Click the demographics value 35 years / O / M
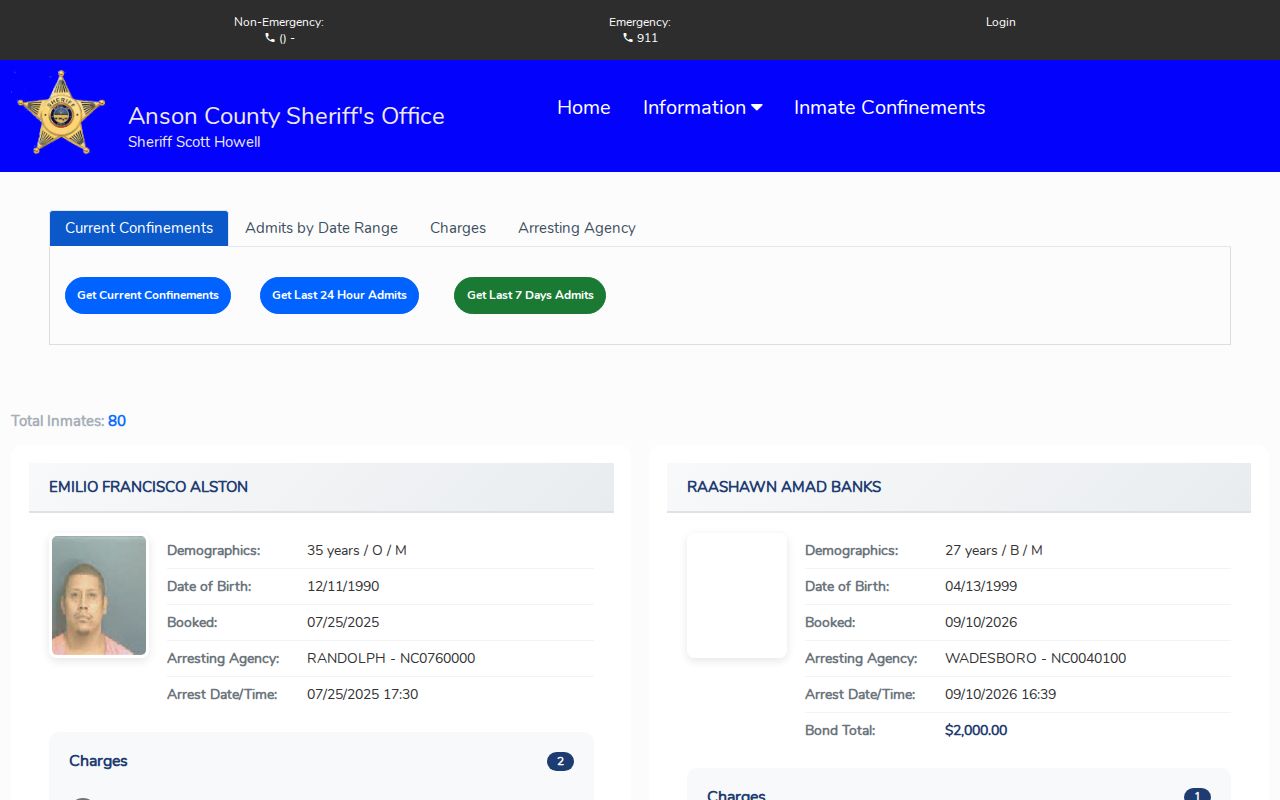 (357, 550)
